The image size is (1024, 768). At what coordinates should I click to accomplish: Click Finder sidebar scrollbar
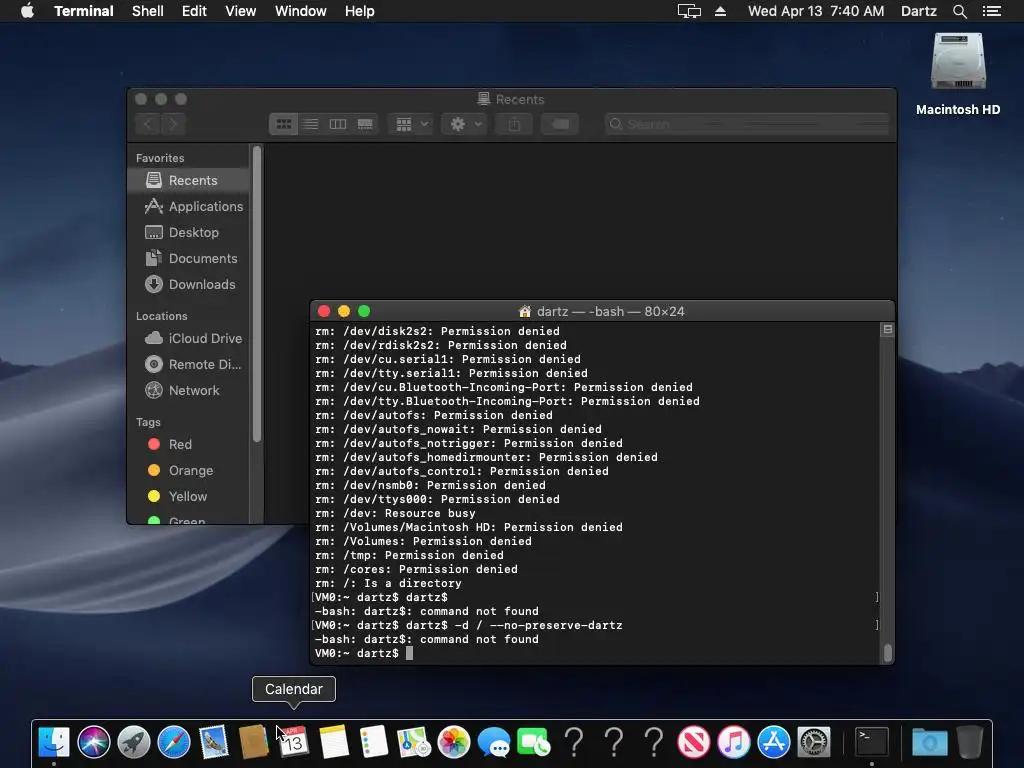click(257, 294)
